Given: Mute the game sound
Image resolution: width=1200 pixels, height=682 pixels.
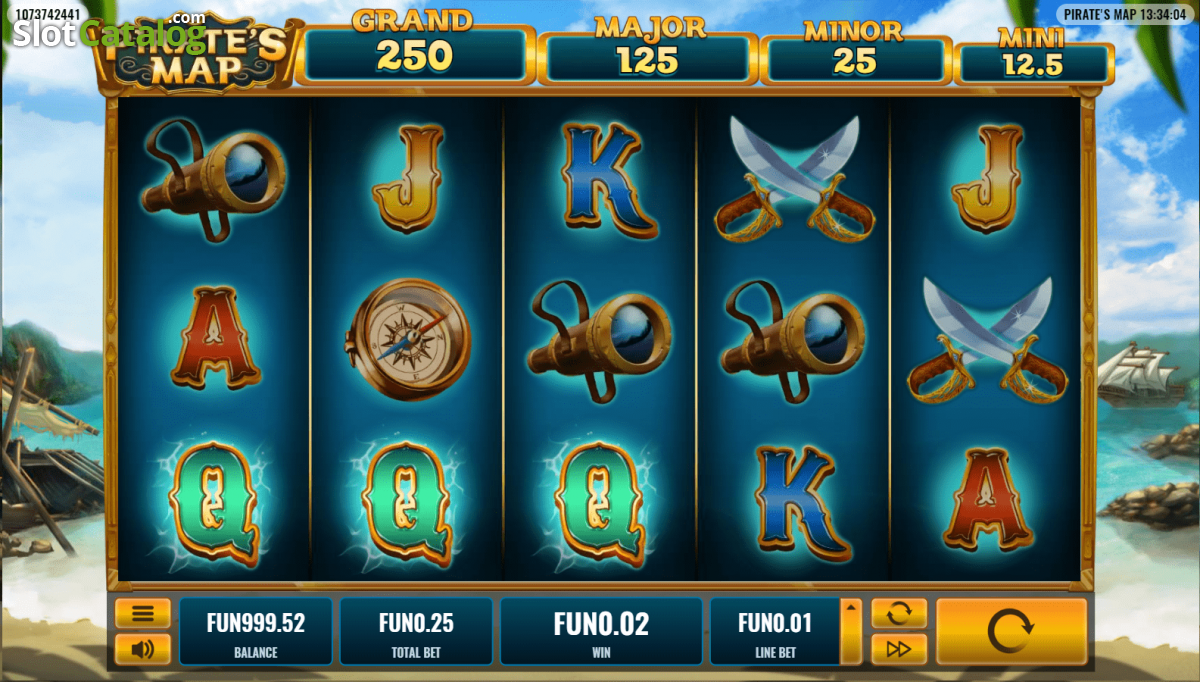Looking at the screenshot, I should [x=142, y=649].
